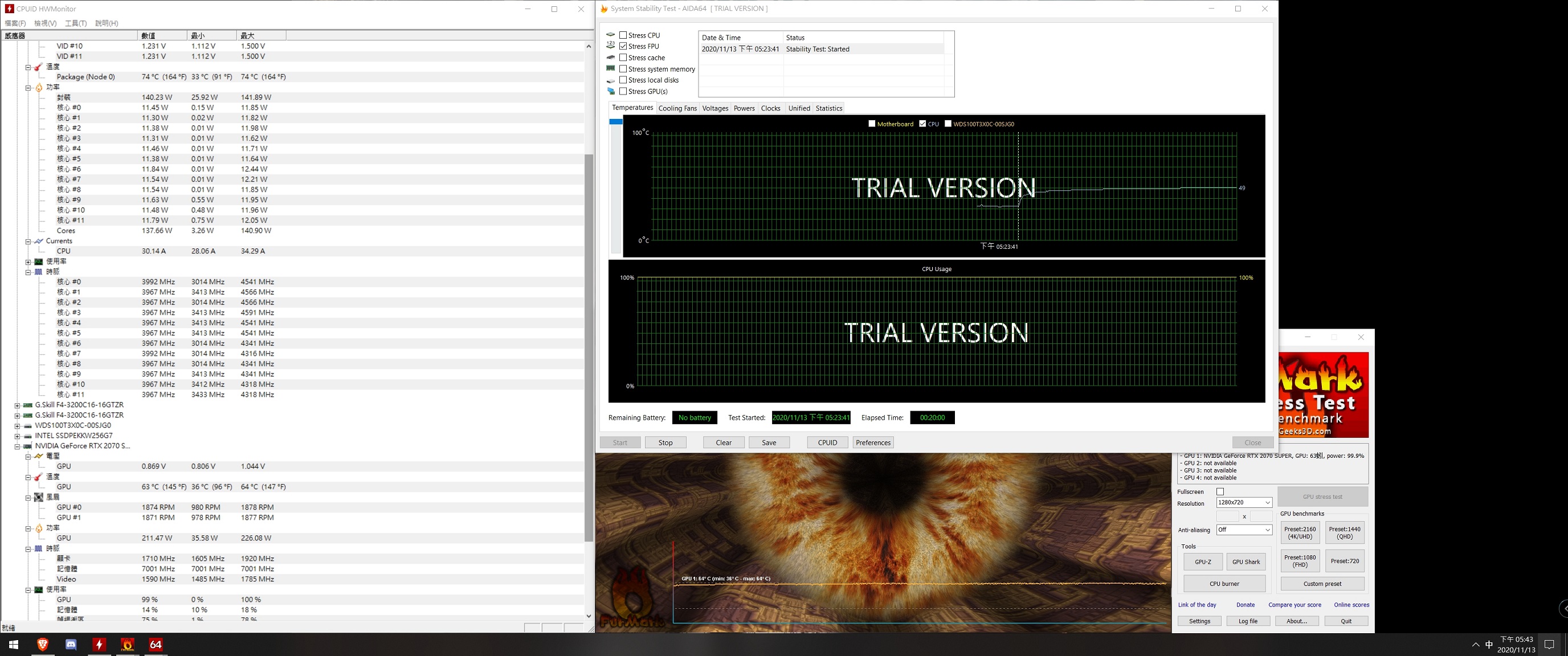1568x656 pixels.
Task: Click the FurMark logo banner
Action: point(1324,394)
